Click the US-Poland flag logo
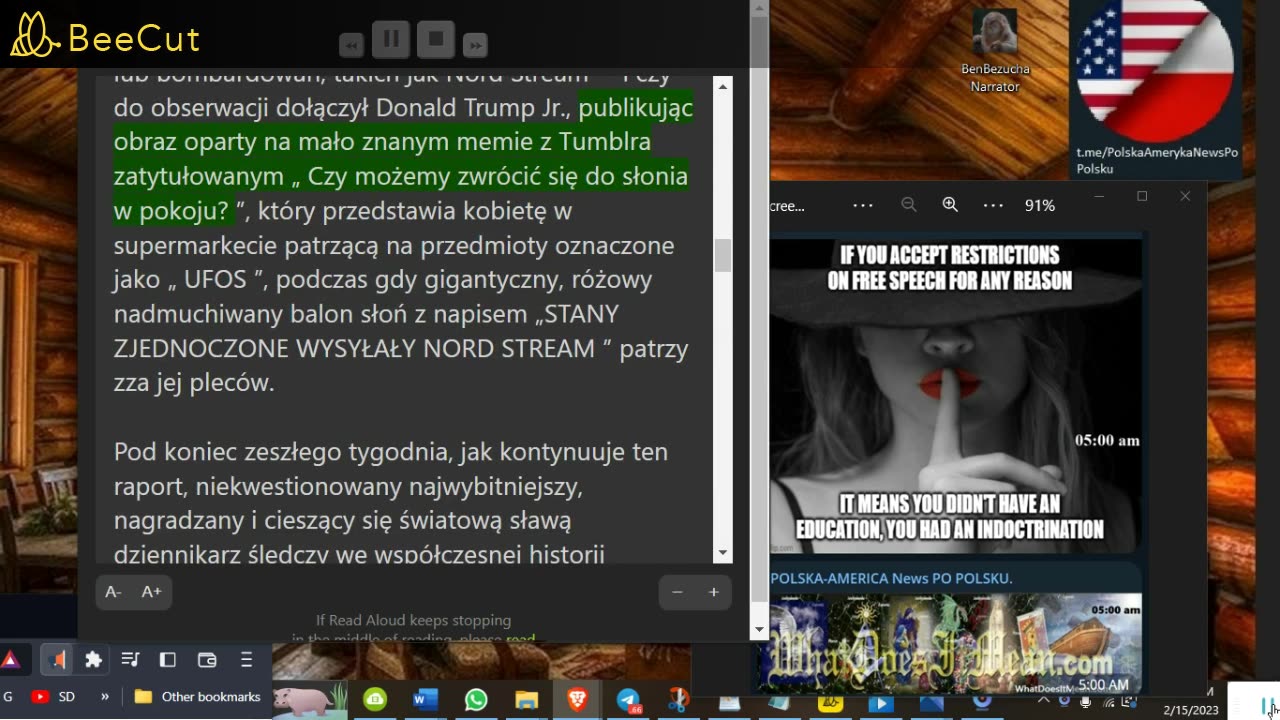The height and width of the screenshot is (720, 1280). tap(1154, 70)
